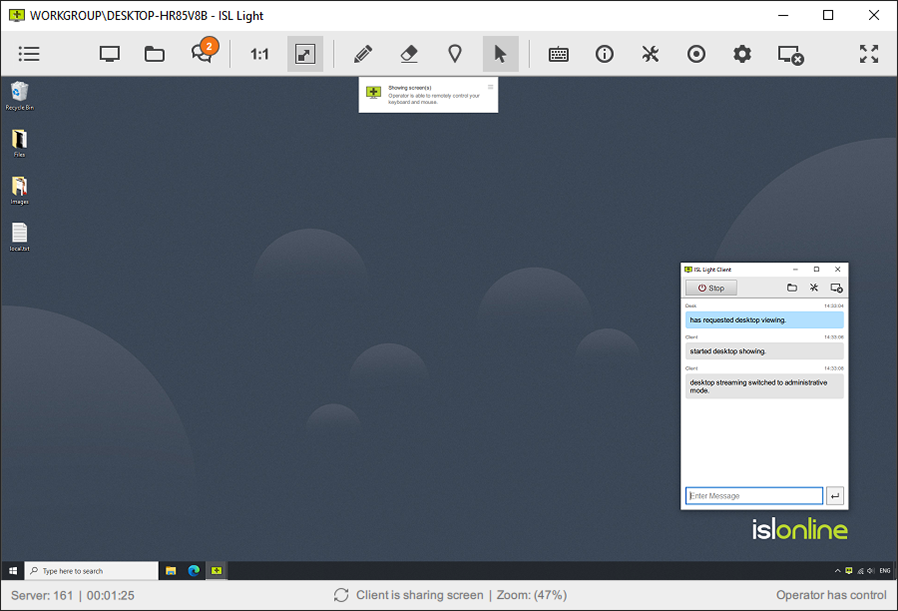
Task: Toggle the mouse cursor control mode
Action: point(501,54)
